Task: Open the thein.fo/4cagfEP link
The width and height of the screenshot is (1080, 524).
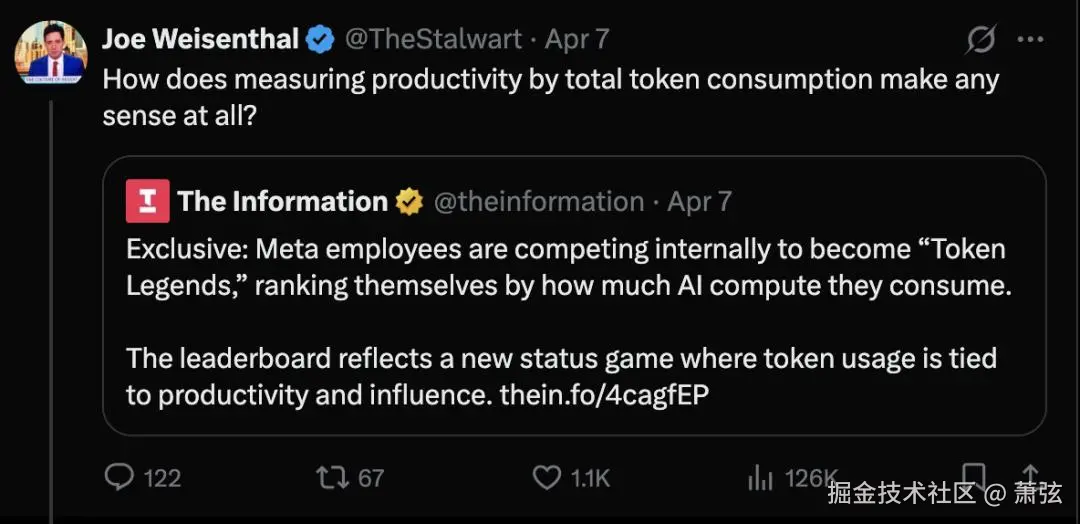Action: coord(604,395)
